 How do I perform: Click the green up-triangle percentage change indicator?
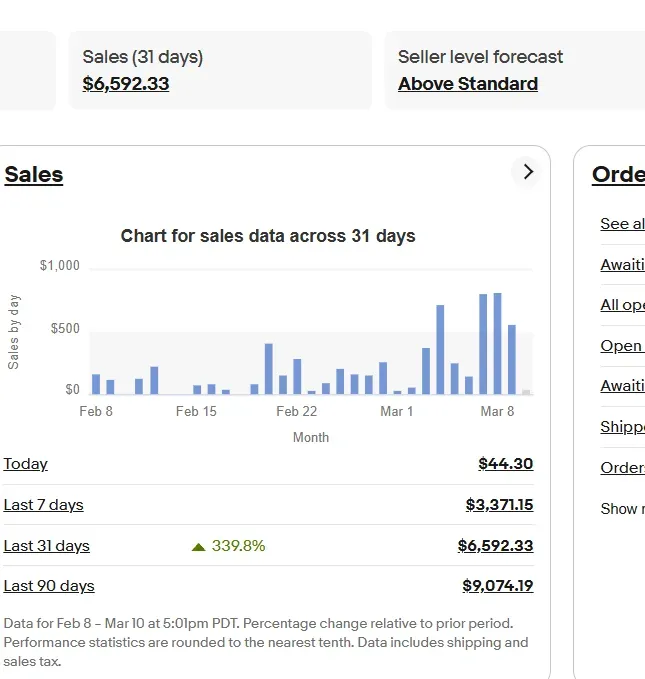click(x=199, y=547)
